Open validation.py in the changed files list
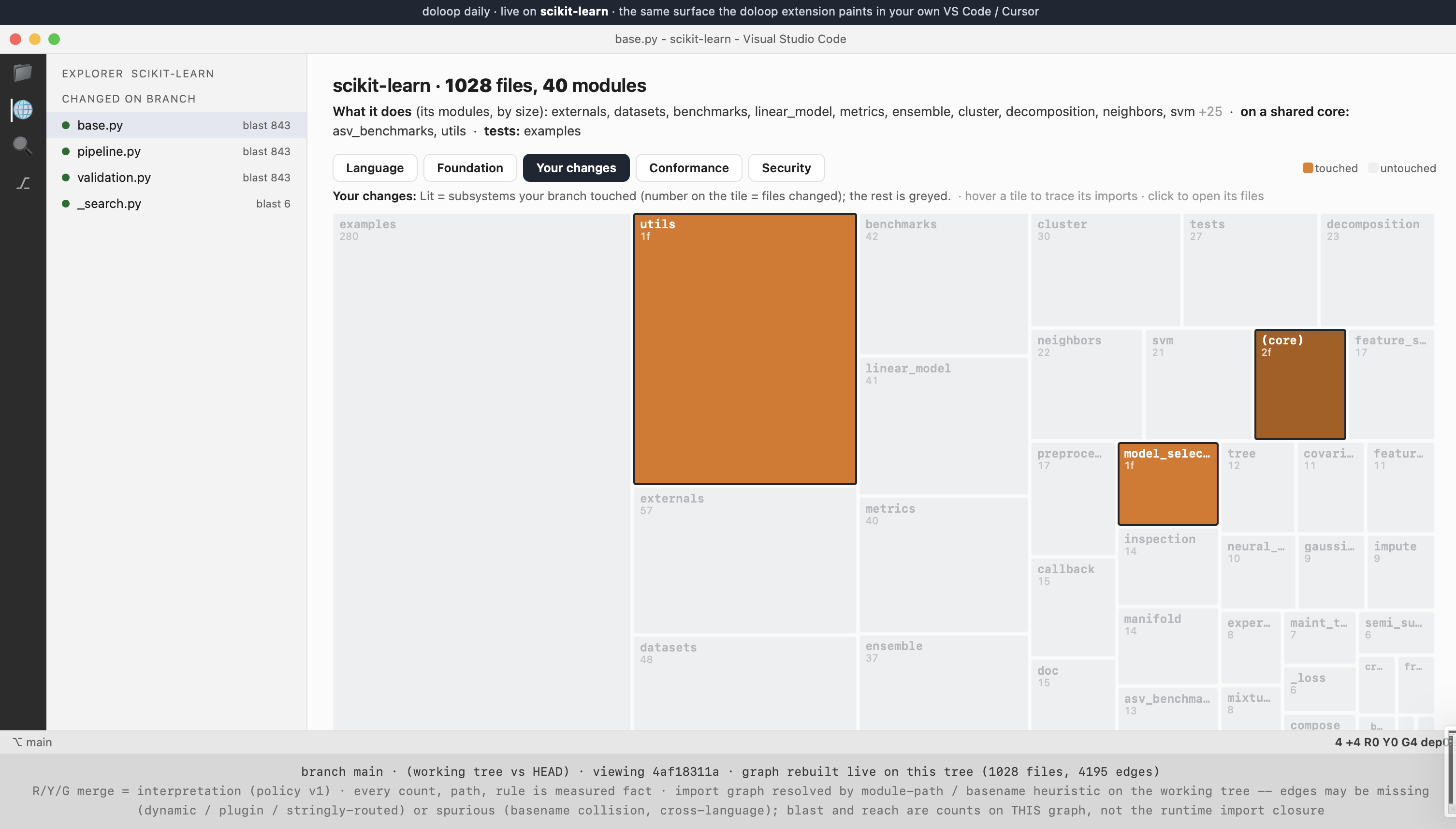 [x=176, y=178]
